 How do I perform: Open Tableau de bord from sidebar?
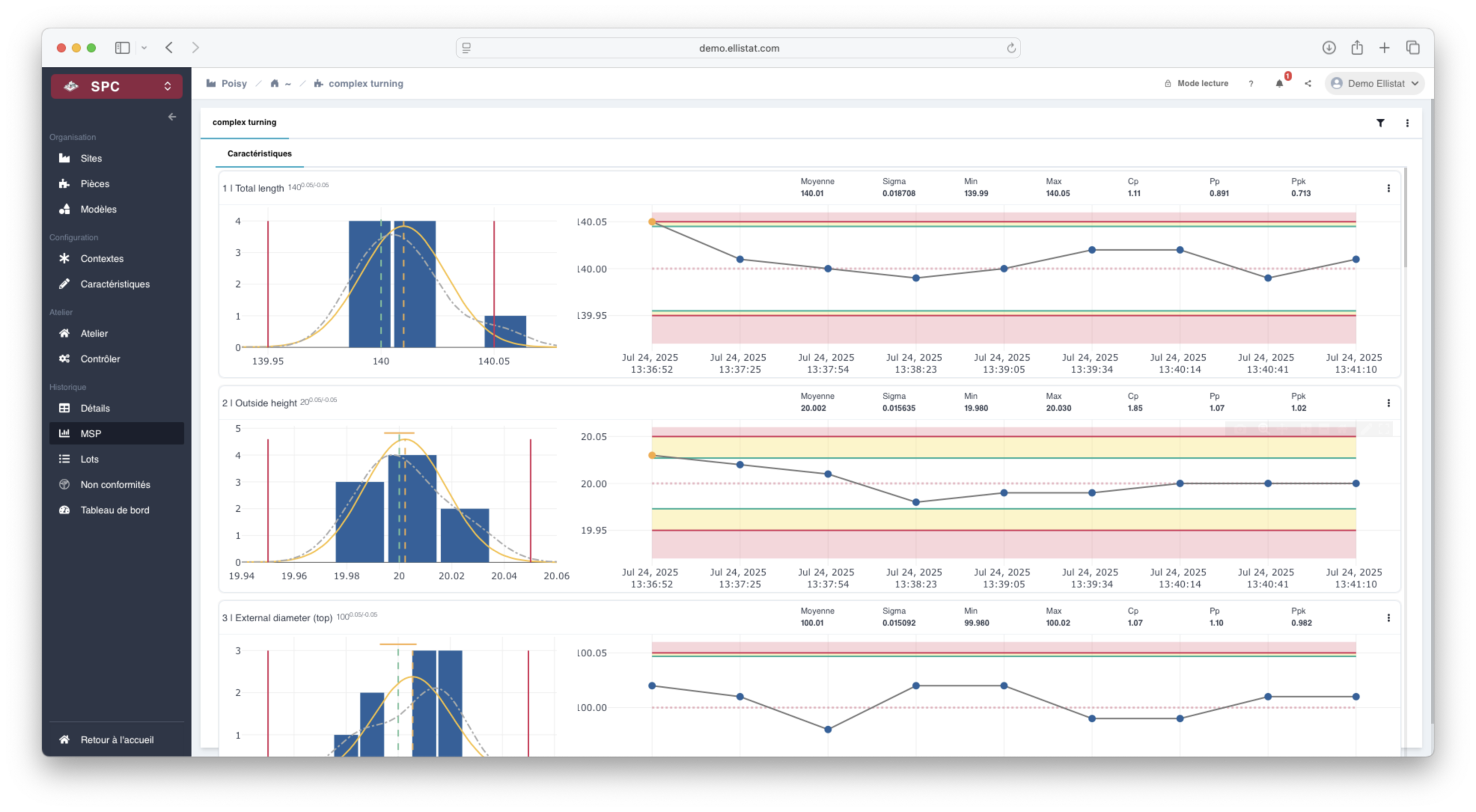tap(114, 510)
